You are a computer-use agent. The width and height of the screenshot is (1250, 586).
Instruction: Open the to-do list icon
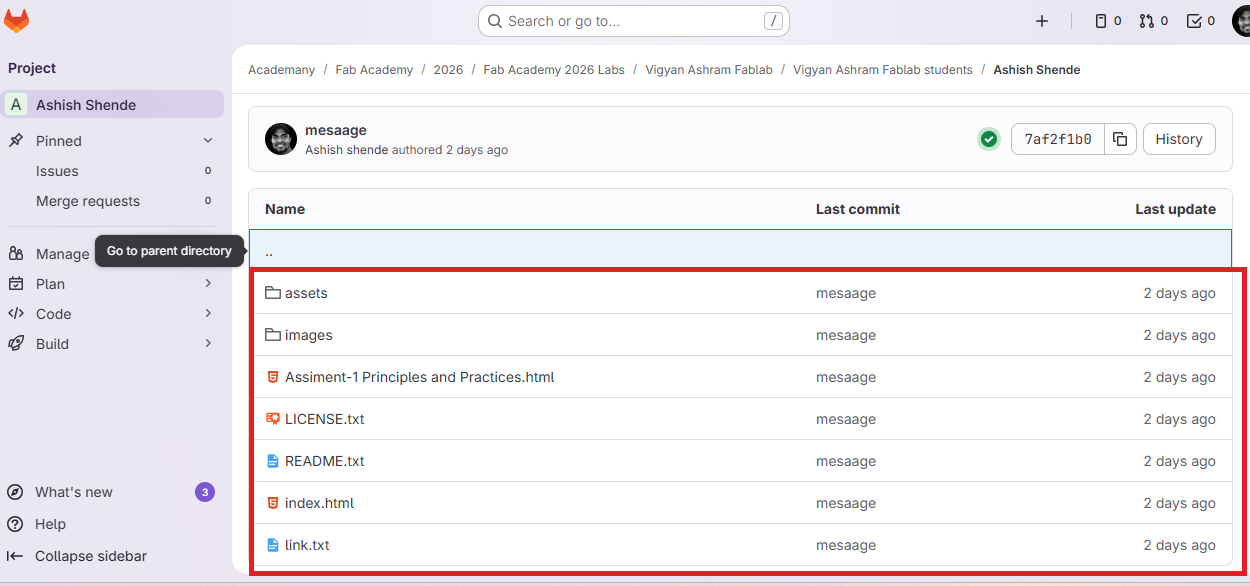click(x=1200, y=21)
